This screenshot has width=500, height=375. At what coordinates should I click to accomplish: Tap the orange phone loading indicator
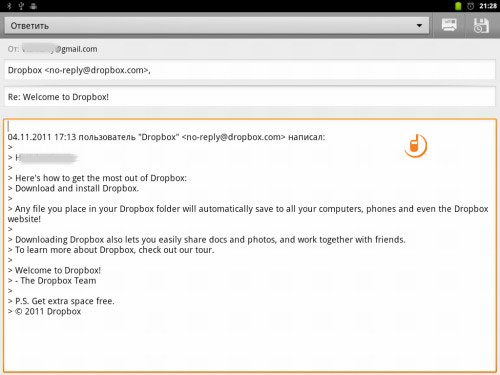coord(415,146)
